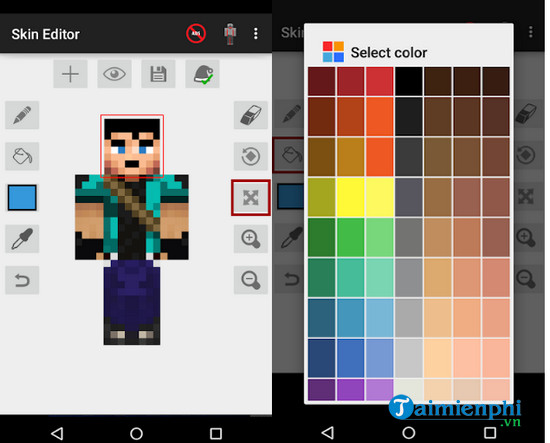This screenshot has width=550, height=443.
Task: Tap the Android back button on right screen
Action: coord(328,432)
